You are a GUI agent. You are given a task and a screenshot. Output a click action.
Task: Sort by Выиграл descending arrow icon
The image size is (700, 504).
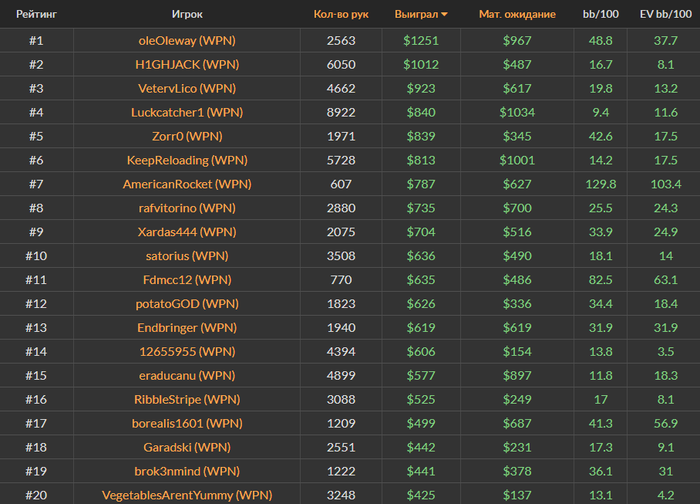pyautogui.click(x=444, y=15)
